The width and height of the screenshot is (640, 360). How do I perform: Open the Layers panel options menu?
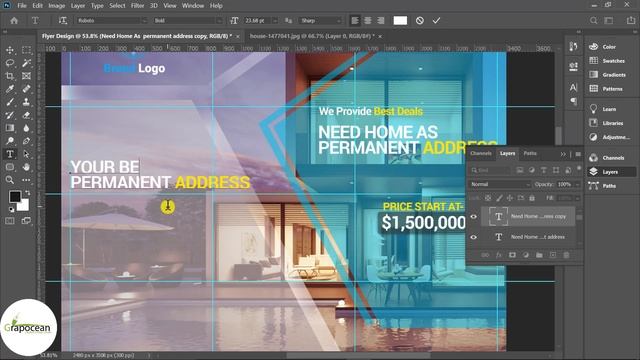578,154
